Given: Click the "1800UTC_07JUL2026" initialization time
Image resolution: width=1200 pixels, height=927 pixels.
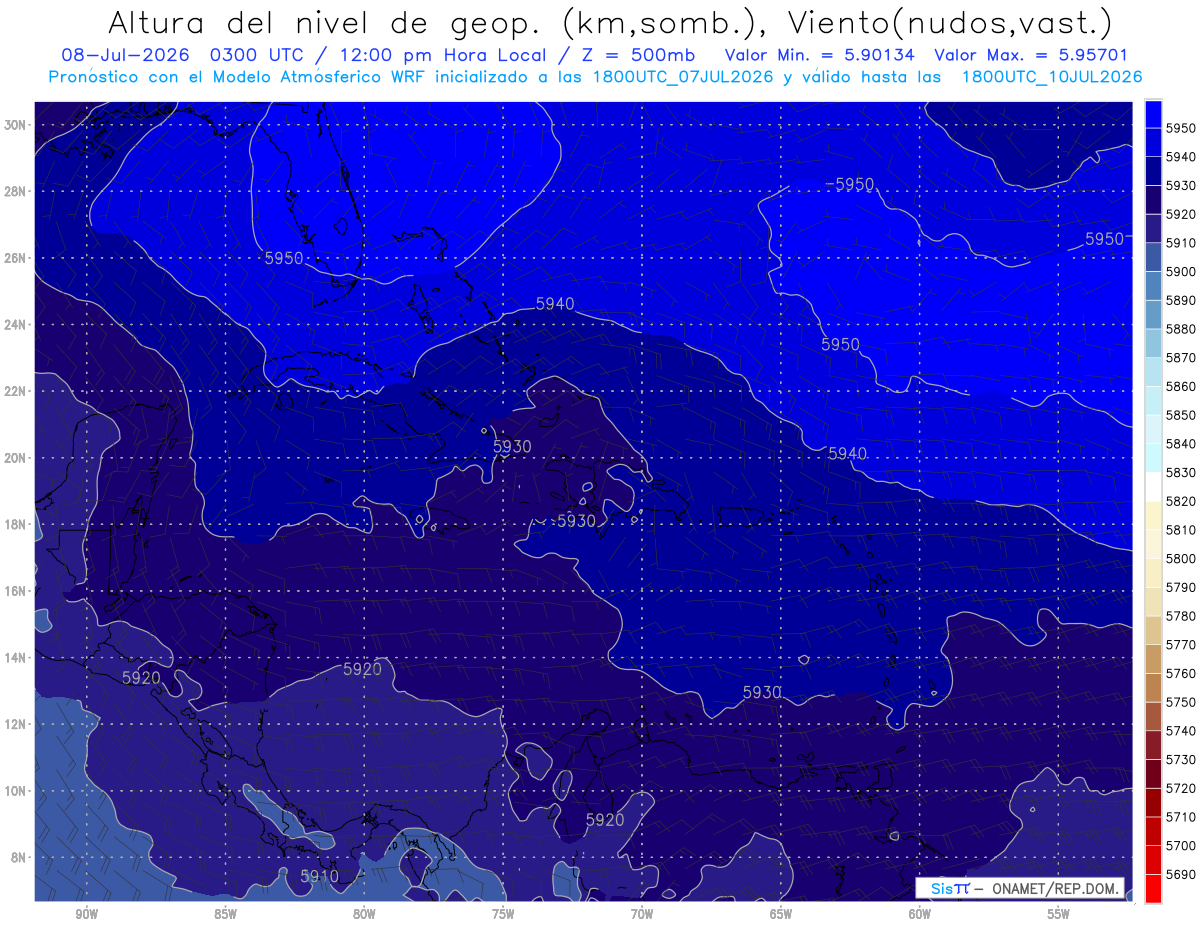Looking at the screenshot, I should [683, 77].
